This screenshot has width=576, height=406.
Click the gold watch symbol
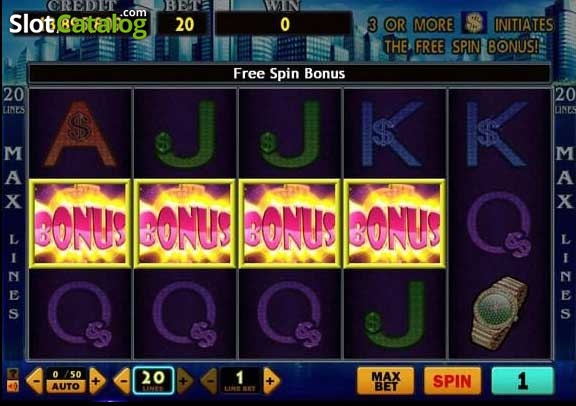tap(500, 313)
